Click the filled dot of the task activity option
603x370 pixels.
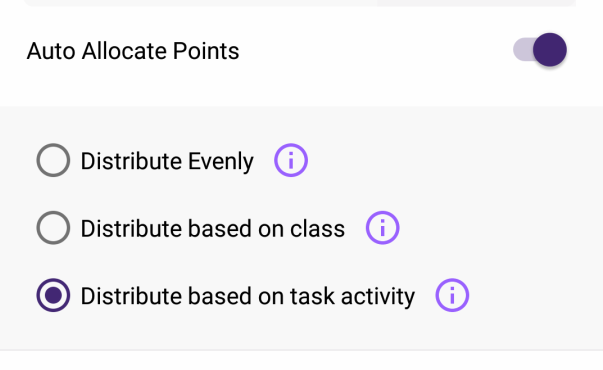click(x=53, y=295)
